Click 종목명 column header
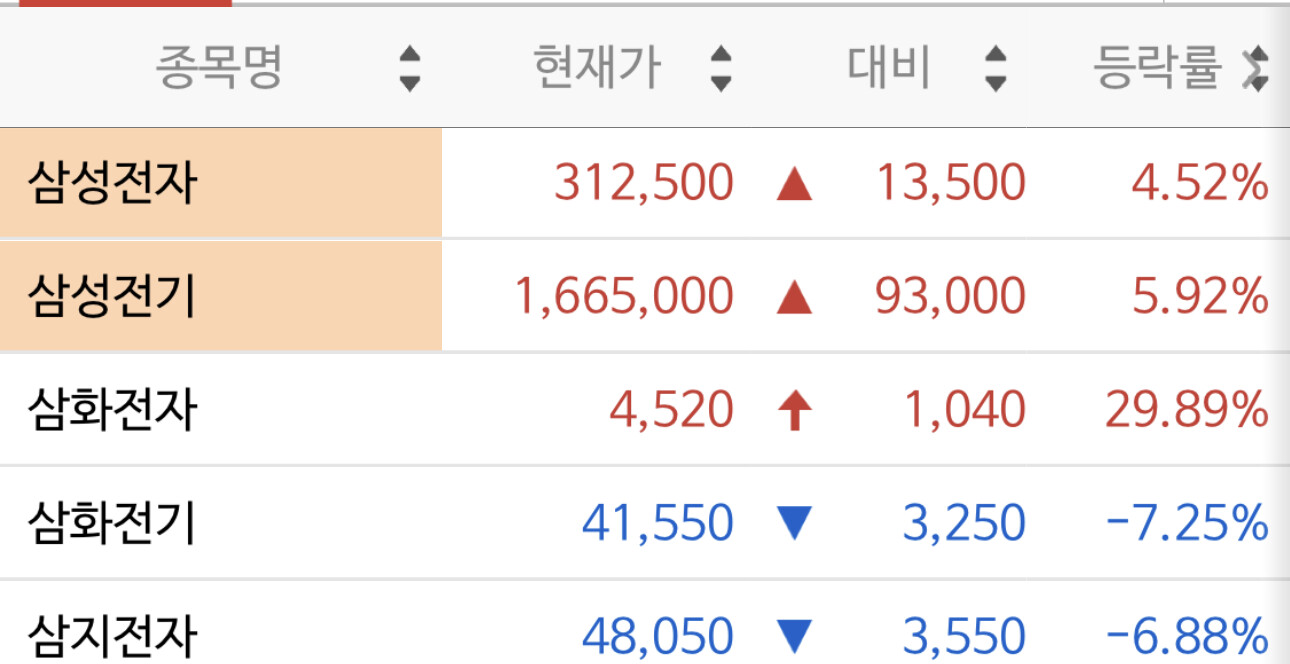 click(220, 68)
